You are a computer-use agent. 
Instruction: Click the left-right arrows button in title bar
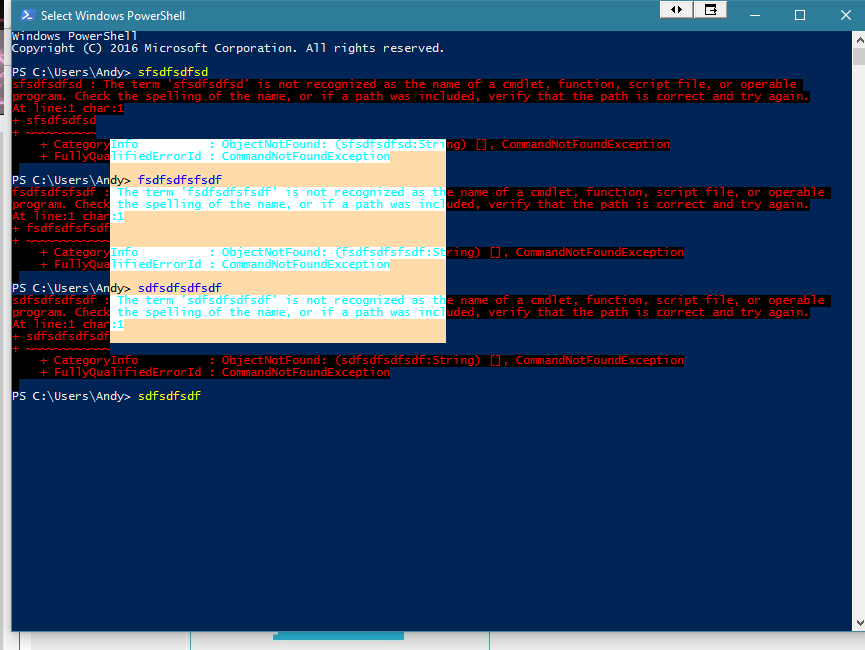(x=676, y=9)
